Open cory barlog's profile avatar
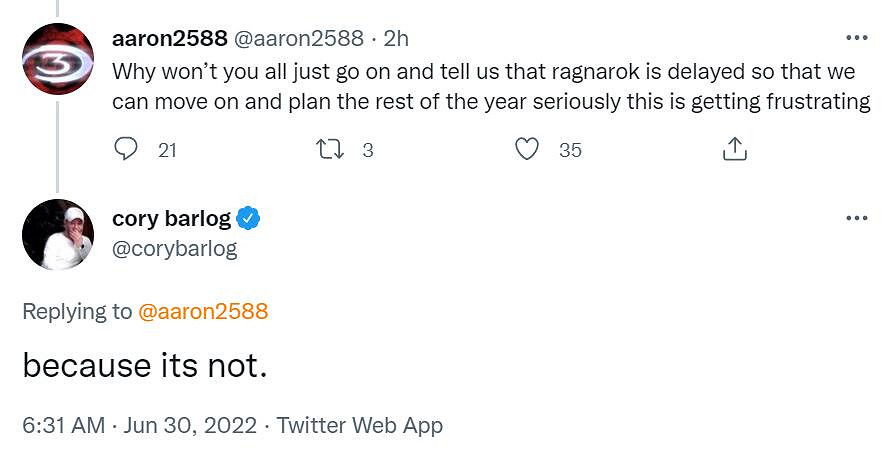This screenshot has width=893, height=459. (57, 234)
